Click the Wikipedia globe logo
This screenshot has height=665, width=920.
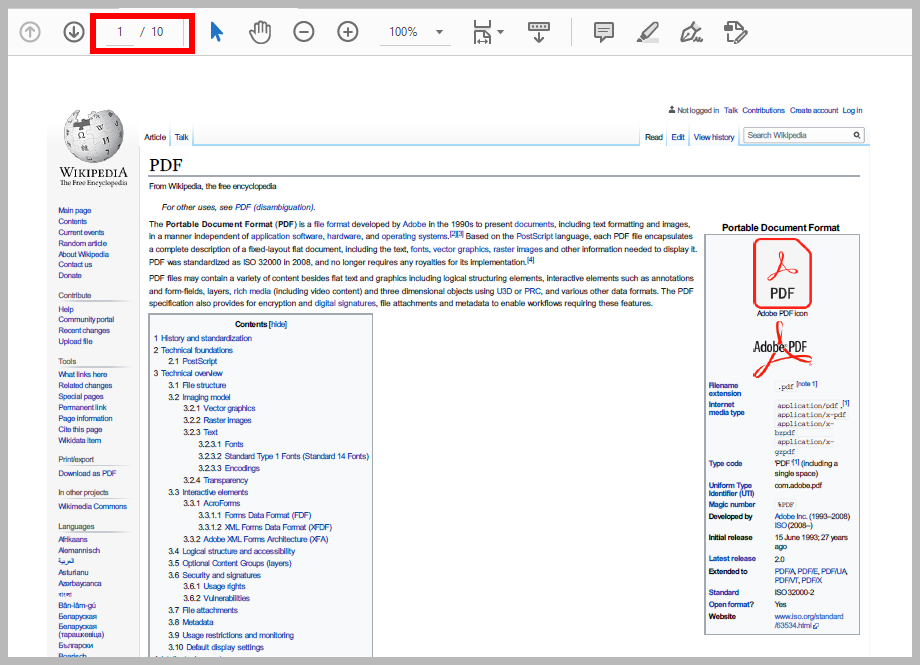pos(94,136)
